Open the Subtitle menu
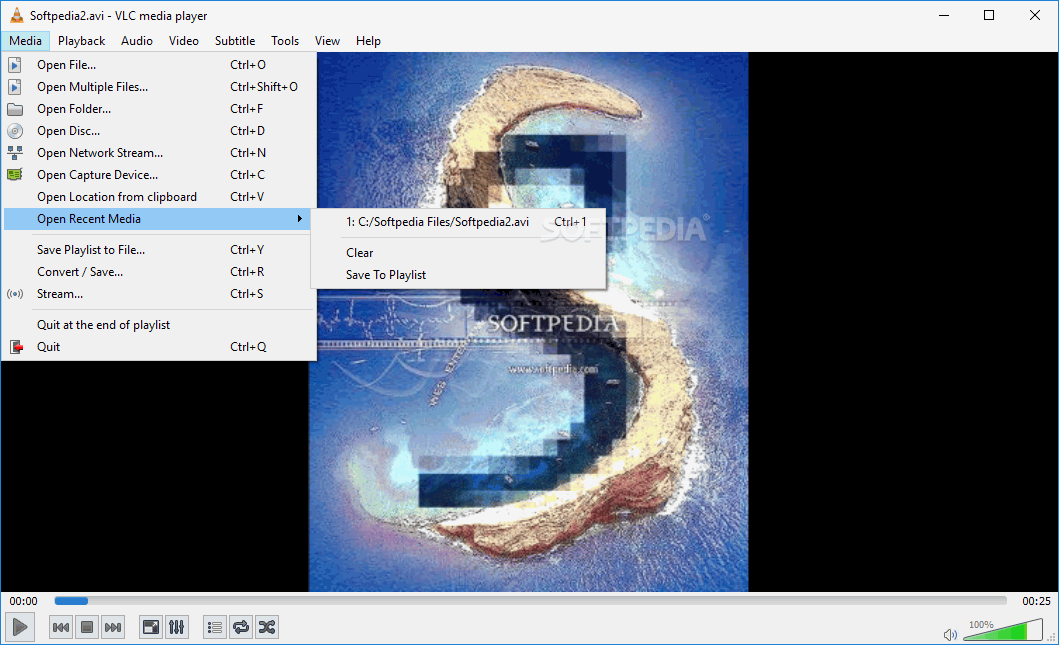Viewport: 1059px width, 645px height. pos(235,41)
